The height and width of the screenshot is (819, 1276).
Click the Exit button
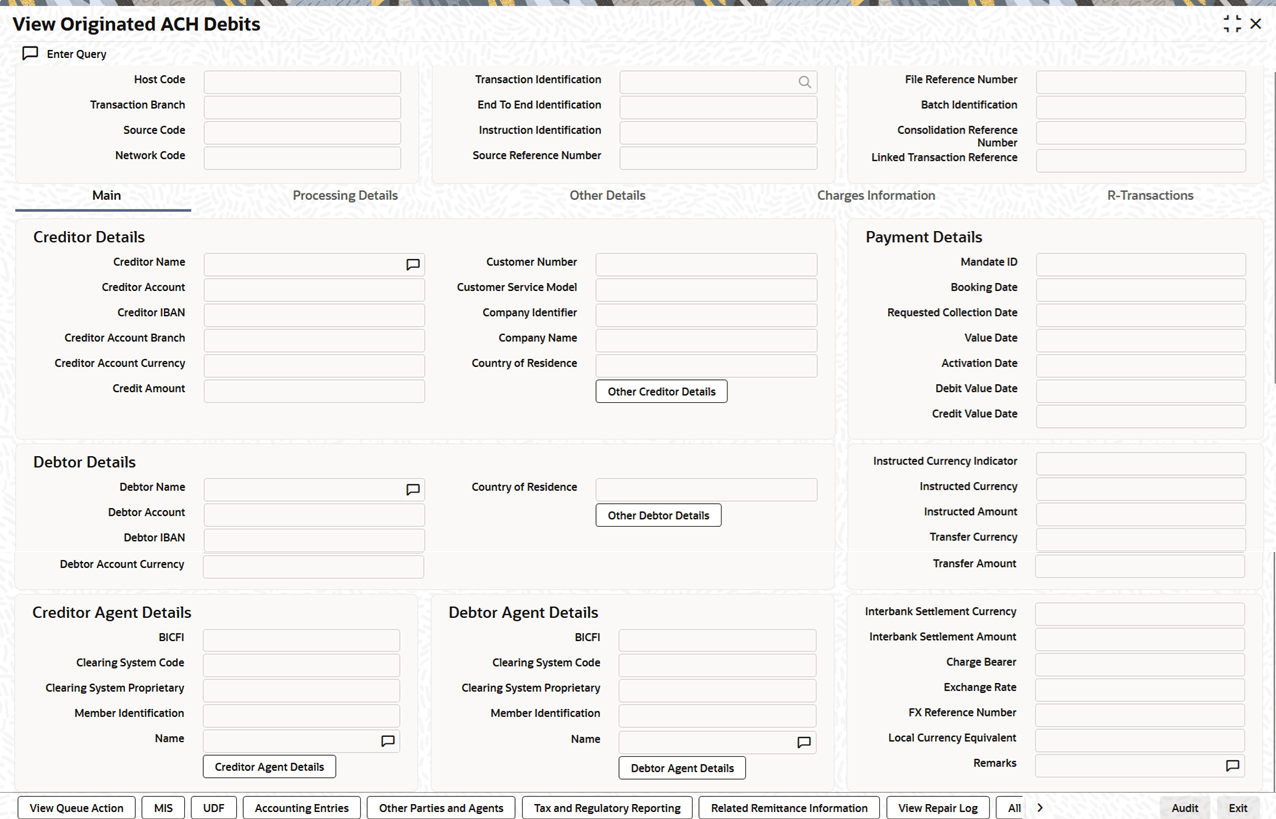tap(1238, 808)
